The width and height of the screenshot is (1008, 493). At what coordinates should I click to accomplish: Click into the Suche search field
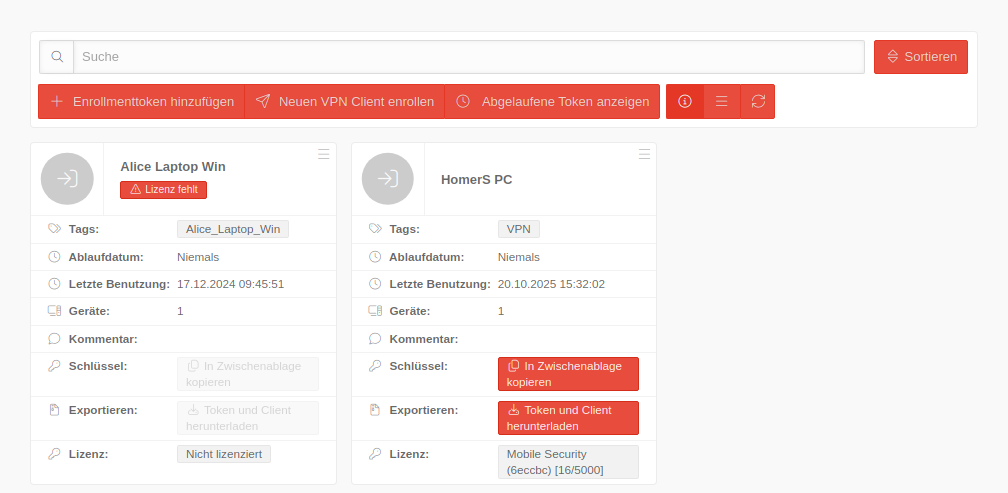click(468, 57)
